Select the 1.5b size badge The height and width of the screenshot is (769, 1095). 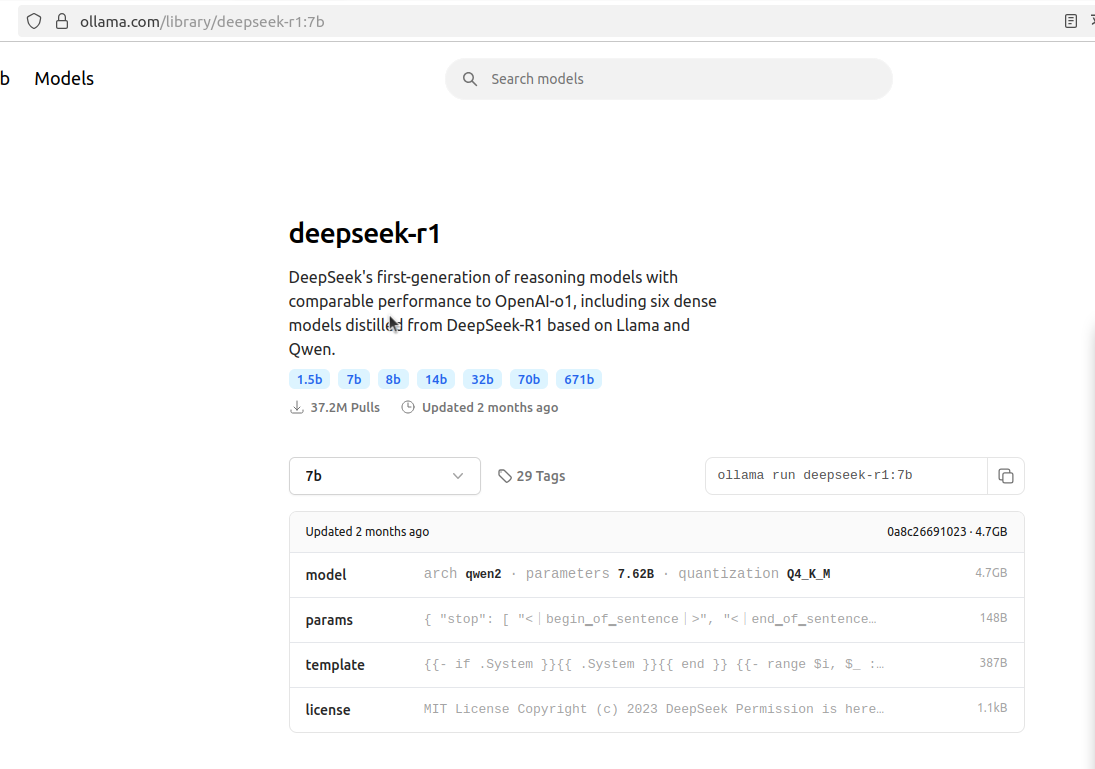pos(309,379)
